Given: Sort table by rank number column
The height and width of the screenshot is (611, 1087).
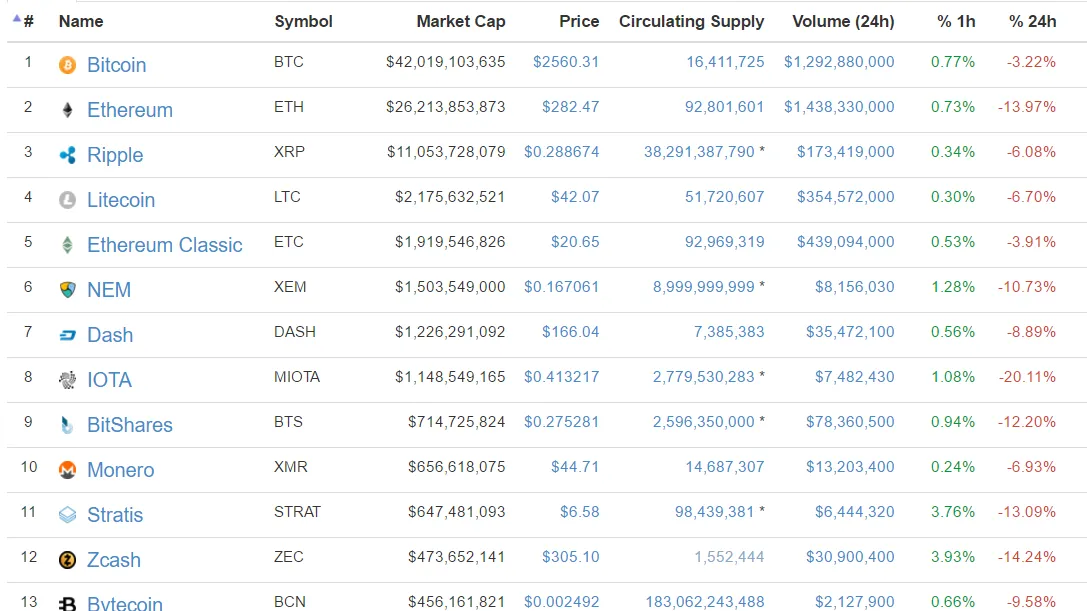Looking at the screenshot, I should tap(28, 21).
